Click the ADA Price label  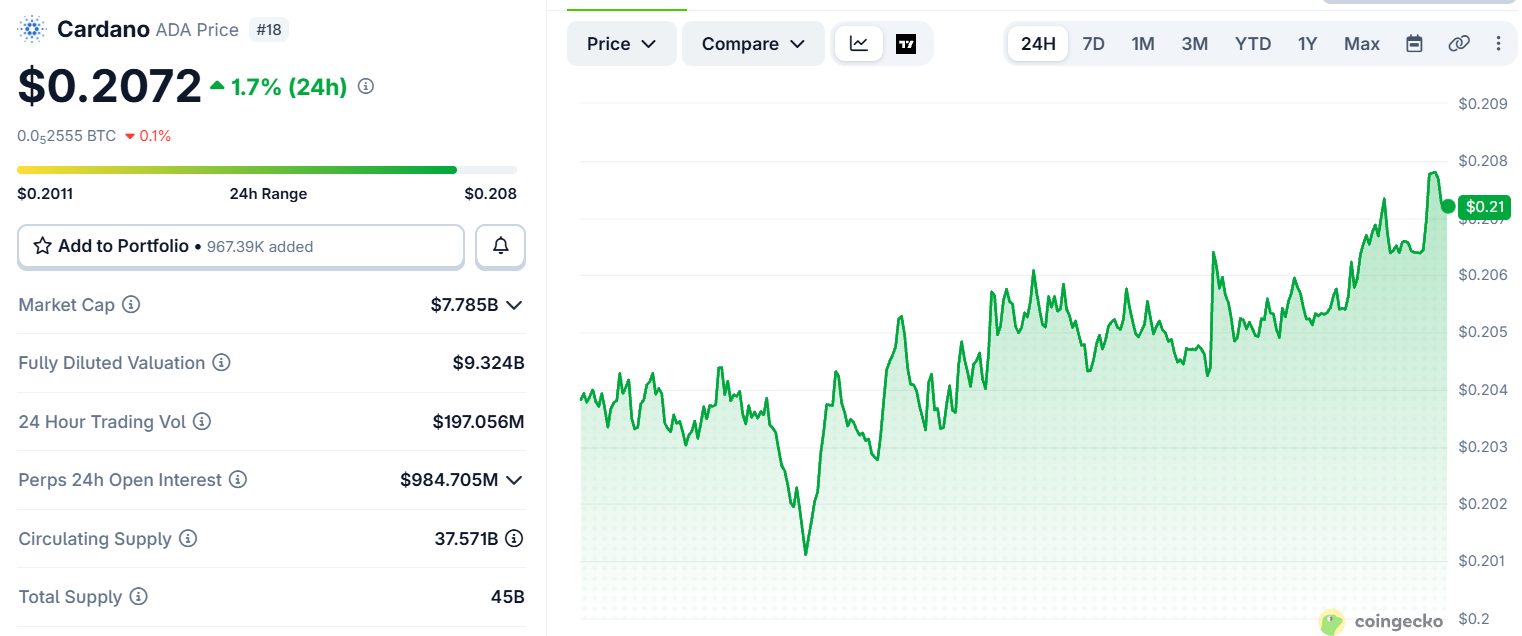pos(197,30)
